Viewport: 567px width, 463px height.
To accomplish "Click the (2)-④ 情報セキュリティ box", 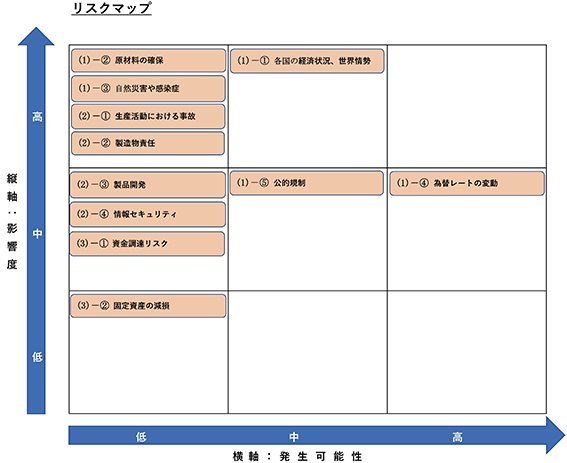I will point(148,214).
